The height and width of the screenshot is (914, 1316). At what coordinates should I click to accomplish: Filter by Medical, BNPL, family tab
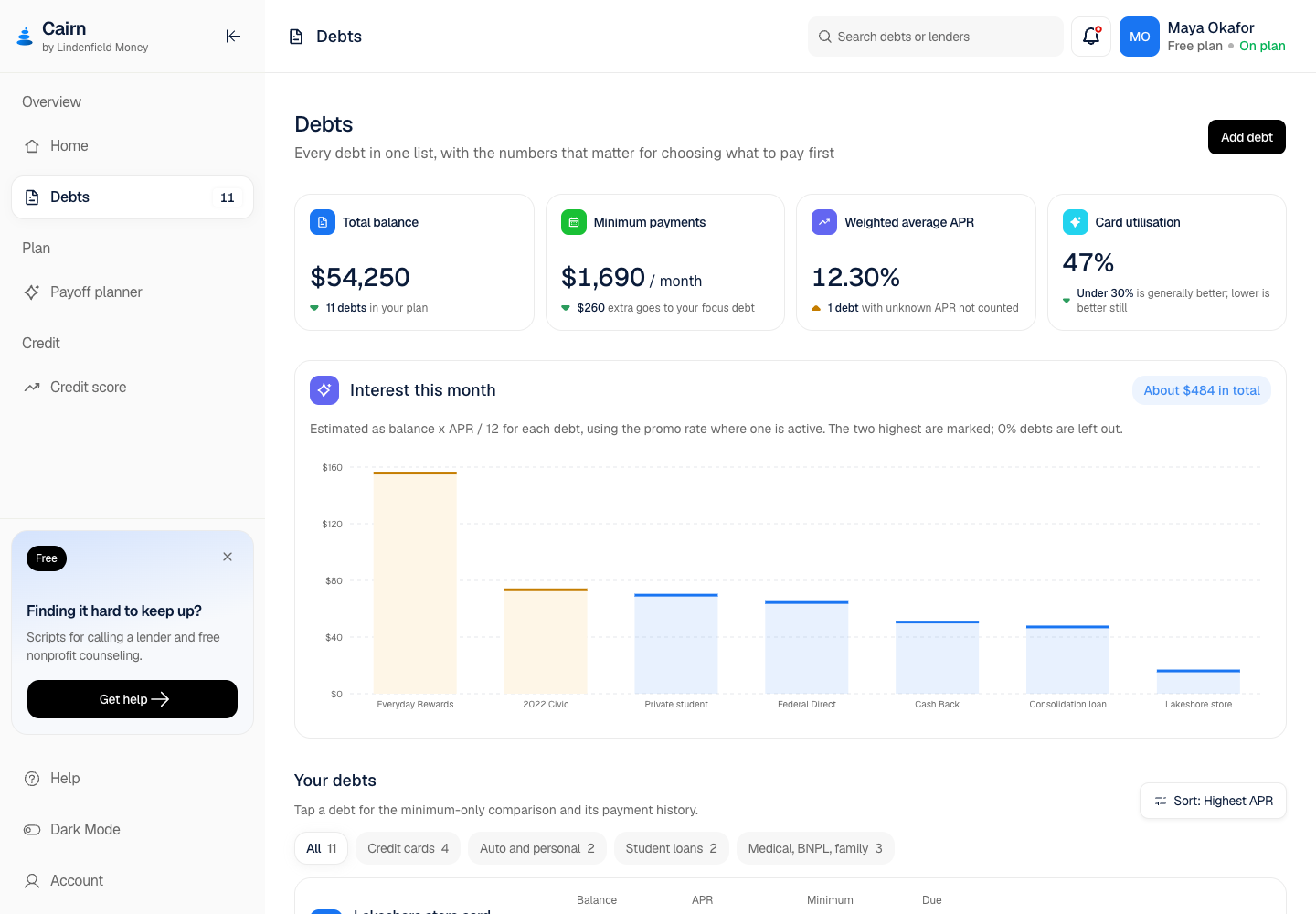point(815,848)
